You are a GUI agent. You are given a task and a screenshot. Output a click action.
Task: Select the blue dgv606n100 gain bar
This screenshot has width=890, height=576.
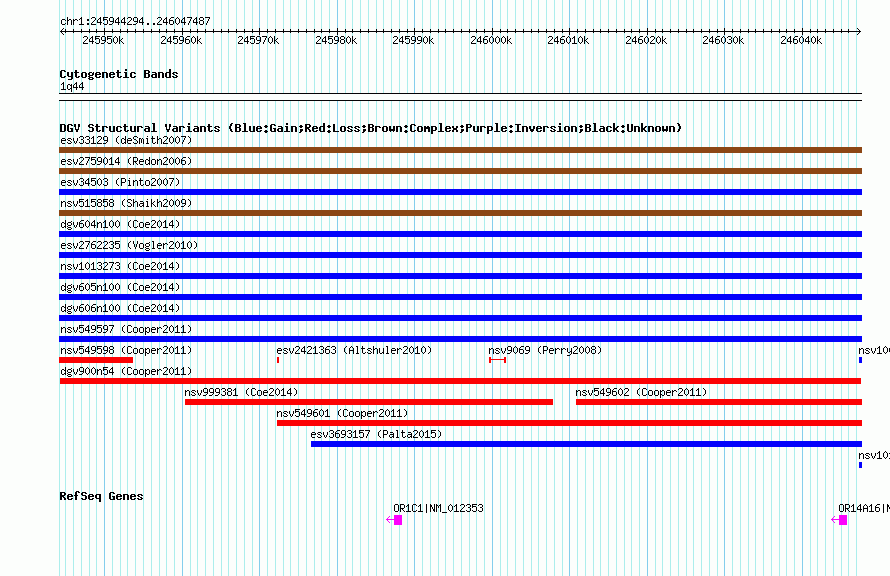click(460, 318)
